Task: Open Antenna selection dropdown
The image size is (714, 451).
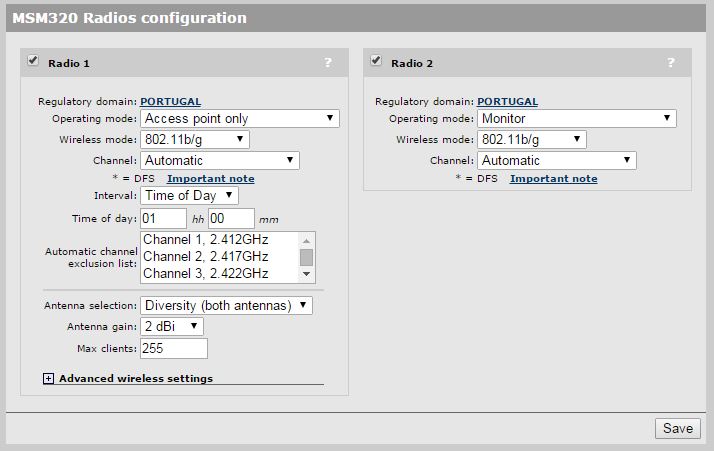Action: 226,305
